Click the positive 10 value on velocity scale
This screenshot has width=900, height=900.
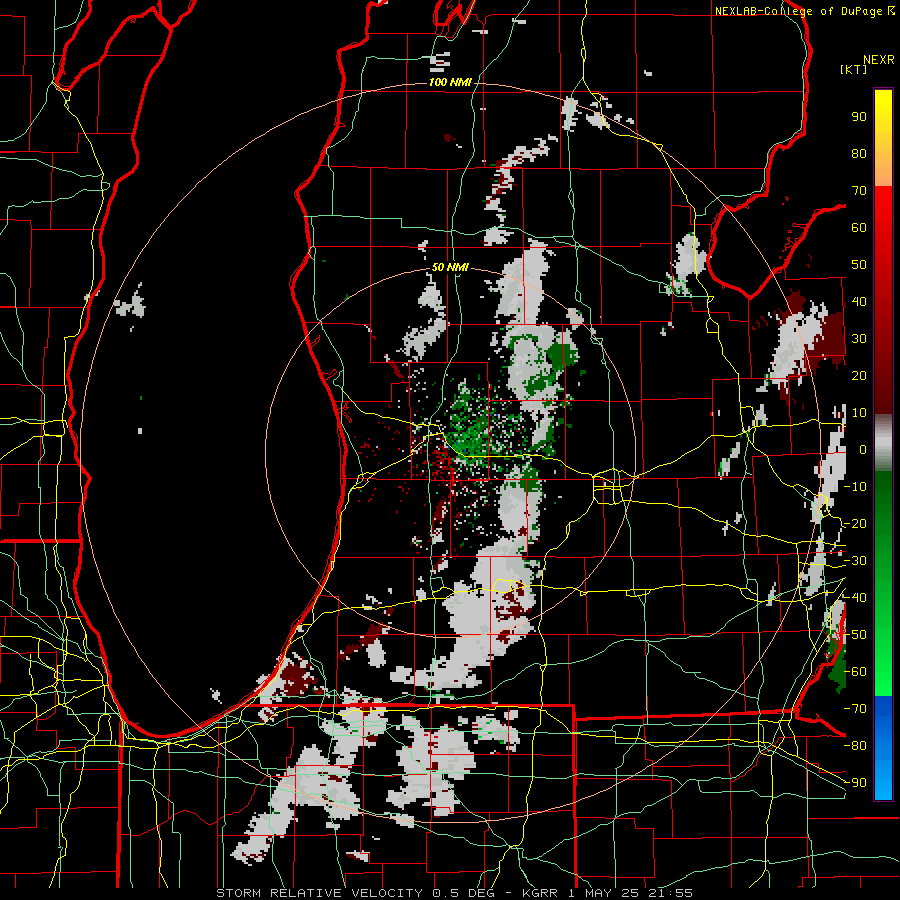tap(859, 413)
